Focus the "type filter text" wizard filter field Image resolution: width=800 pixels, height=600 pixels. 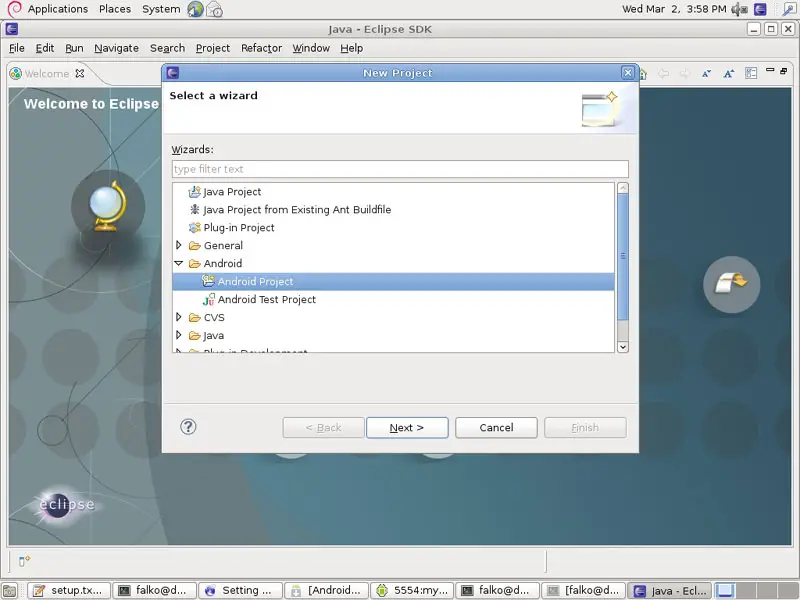(x=400, y=169)
